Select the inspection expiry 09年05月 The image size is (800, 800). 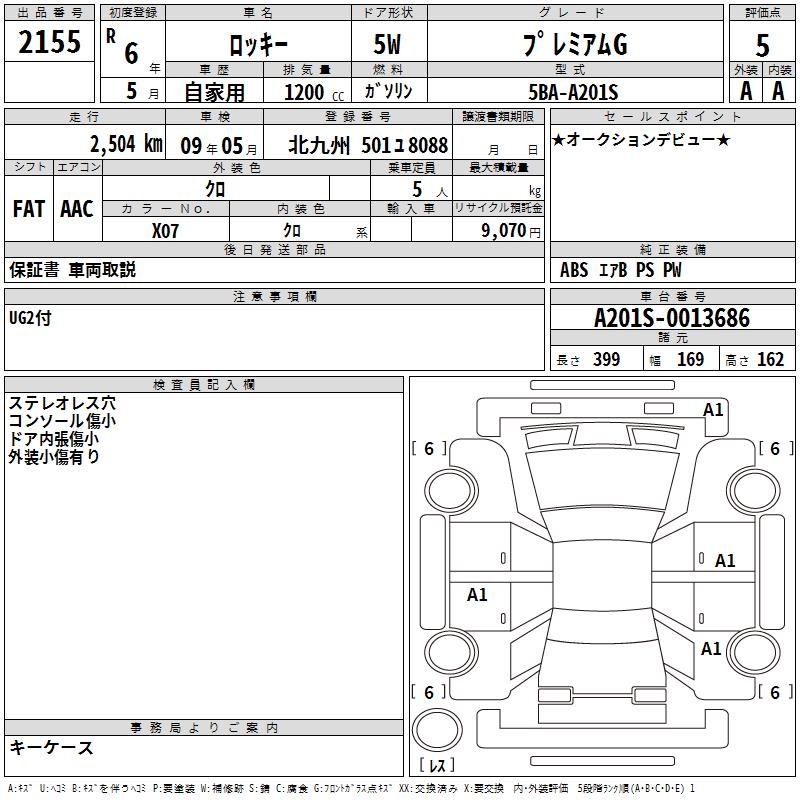219,146
